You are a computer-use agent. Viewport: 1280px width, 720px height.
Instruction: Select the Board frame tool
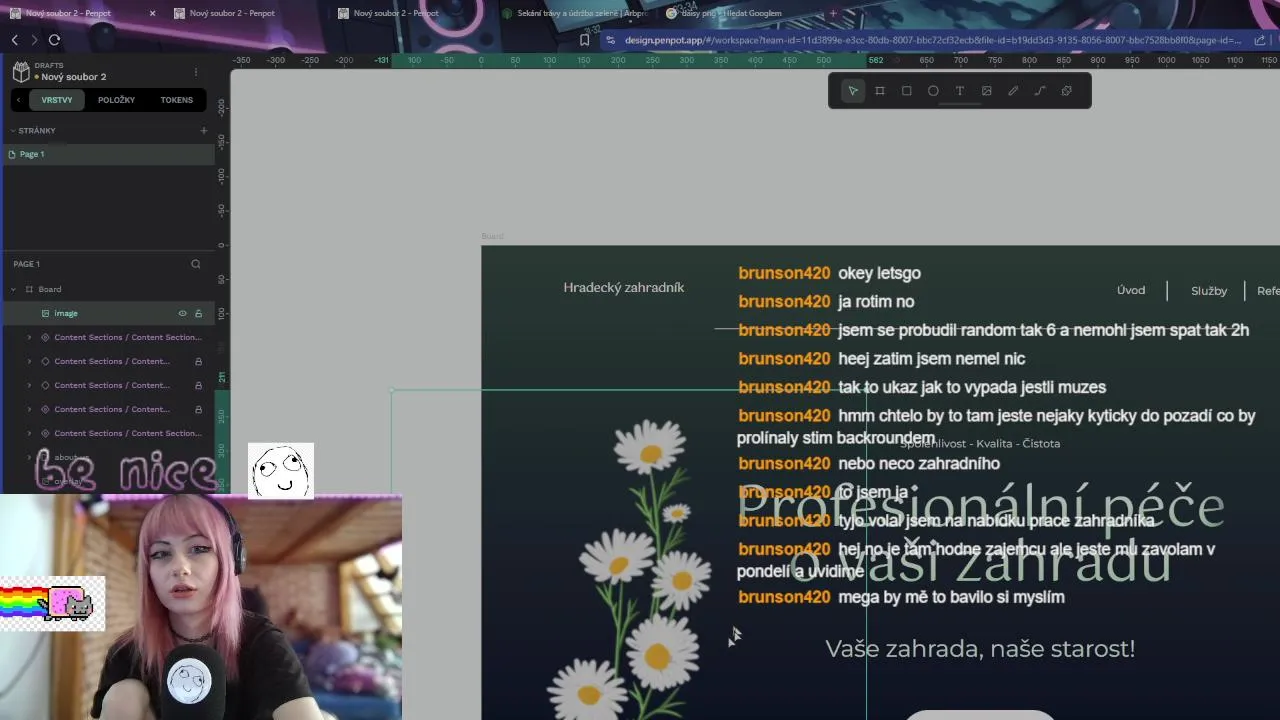(880, 91)
